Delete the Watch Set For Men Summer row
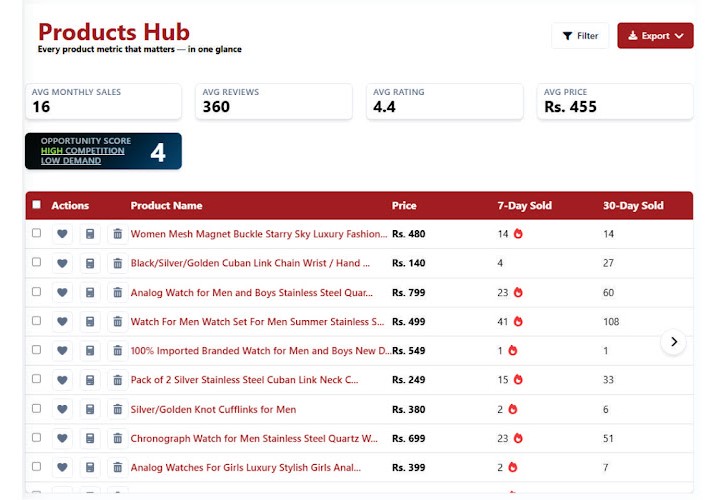 118,321
